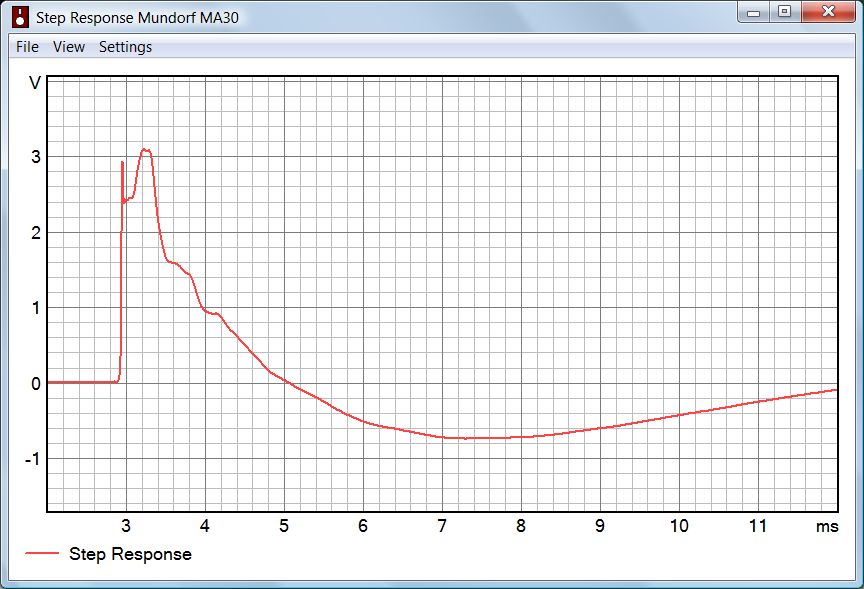Click the sharp initial spike of the step response

pyautogui.click(x=122, y=163)
